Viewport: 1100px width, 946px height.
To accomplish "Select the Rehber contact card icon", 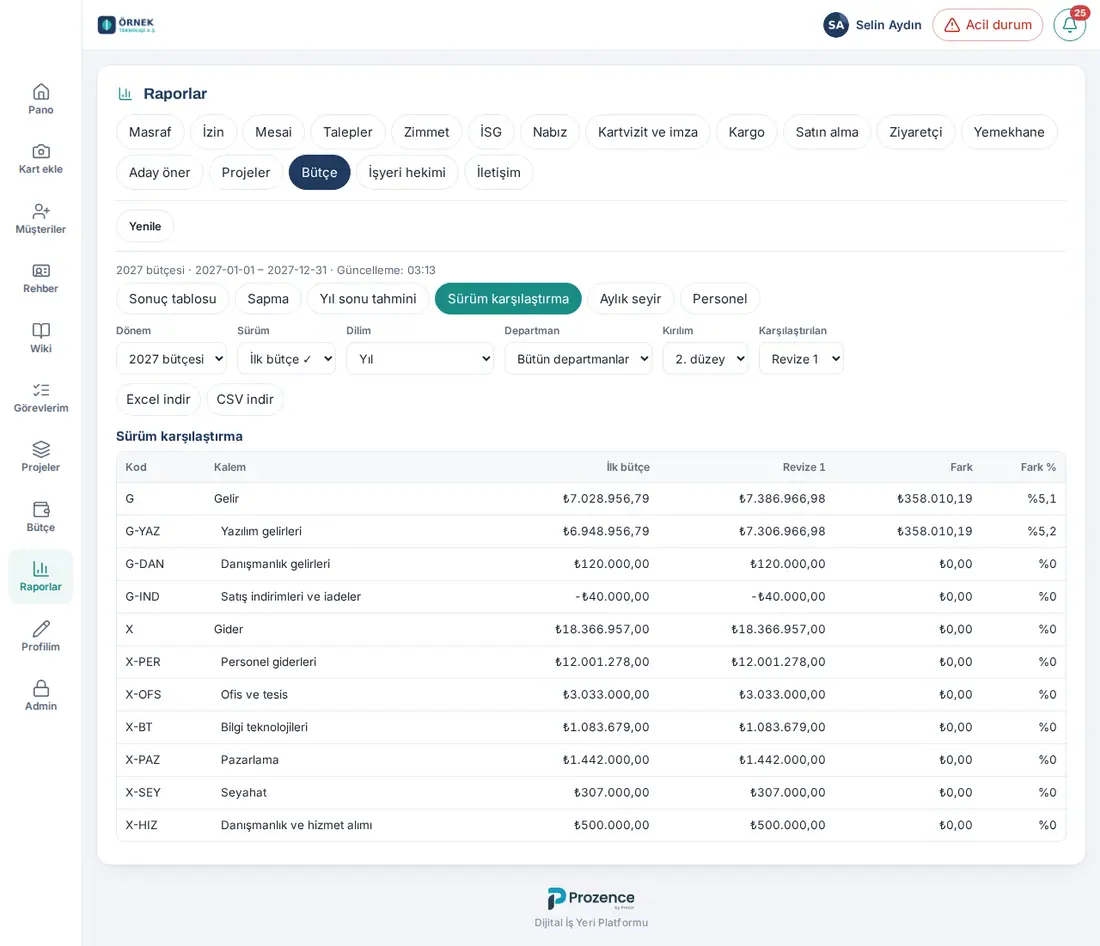I will tap(41, 271).
